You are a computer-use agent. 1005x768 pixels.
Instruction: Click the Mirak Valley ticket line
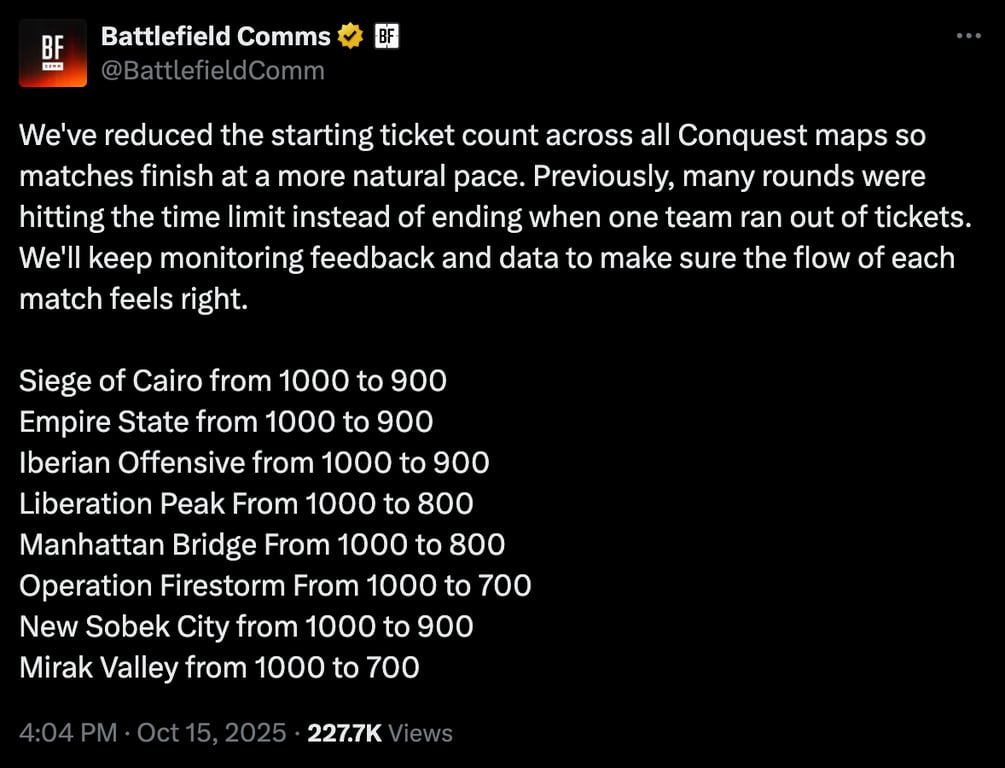219,667
